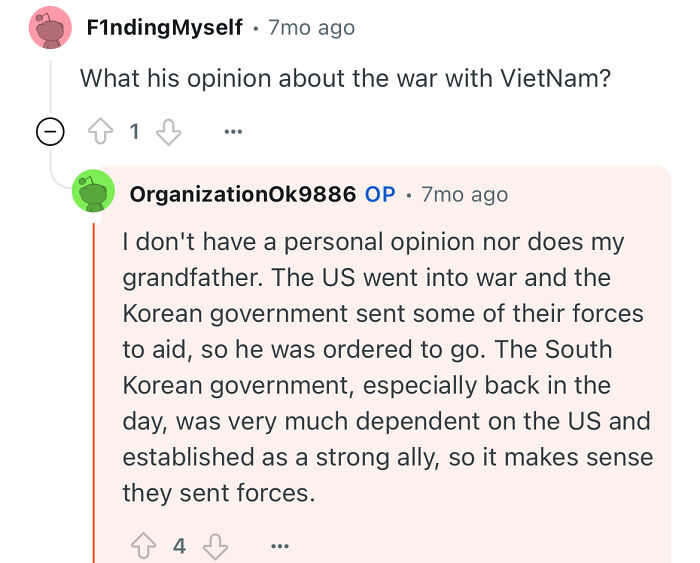Viewport: 700px width, 563px height.
Task: Click the curved thread line to the reply
Action: coord(57,178)
